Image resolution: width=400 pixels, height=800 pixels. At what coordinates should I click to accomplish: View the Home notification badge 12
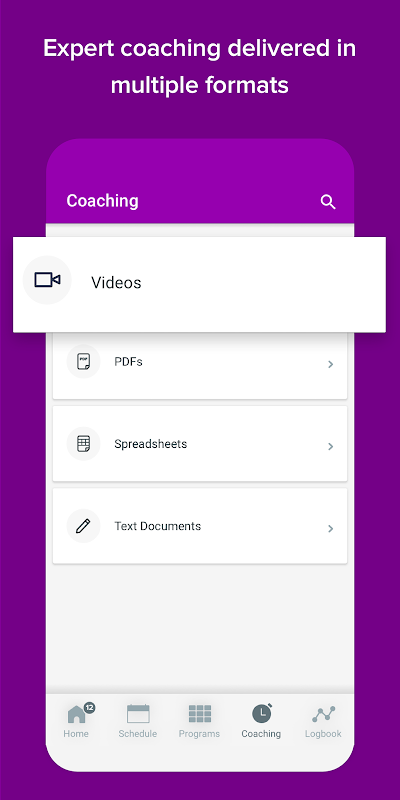[89, 708]
